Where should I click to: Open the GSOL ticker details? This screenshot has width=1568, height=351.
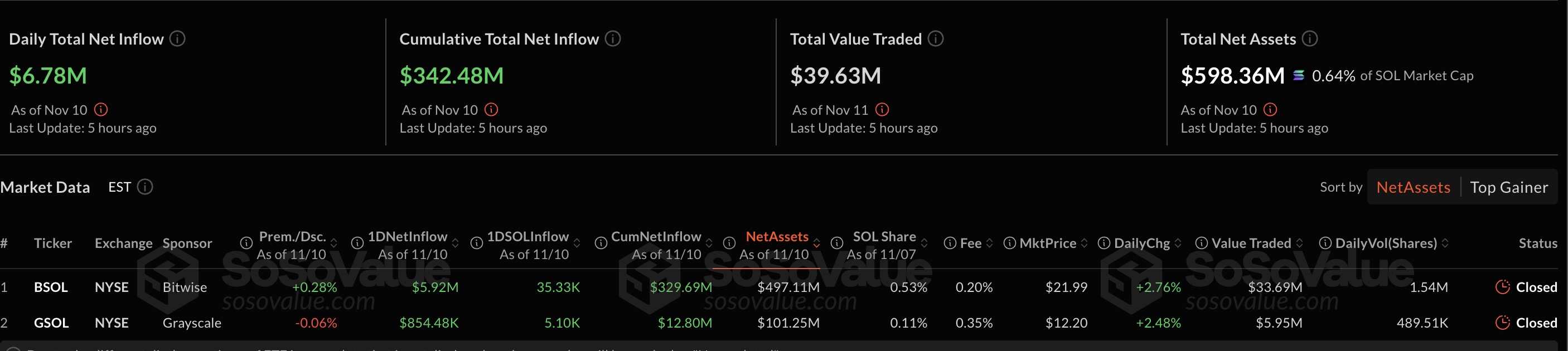[x=51, y=323]
